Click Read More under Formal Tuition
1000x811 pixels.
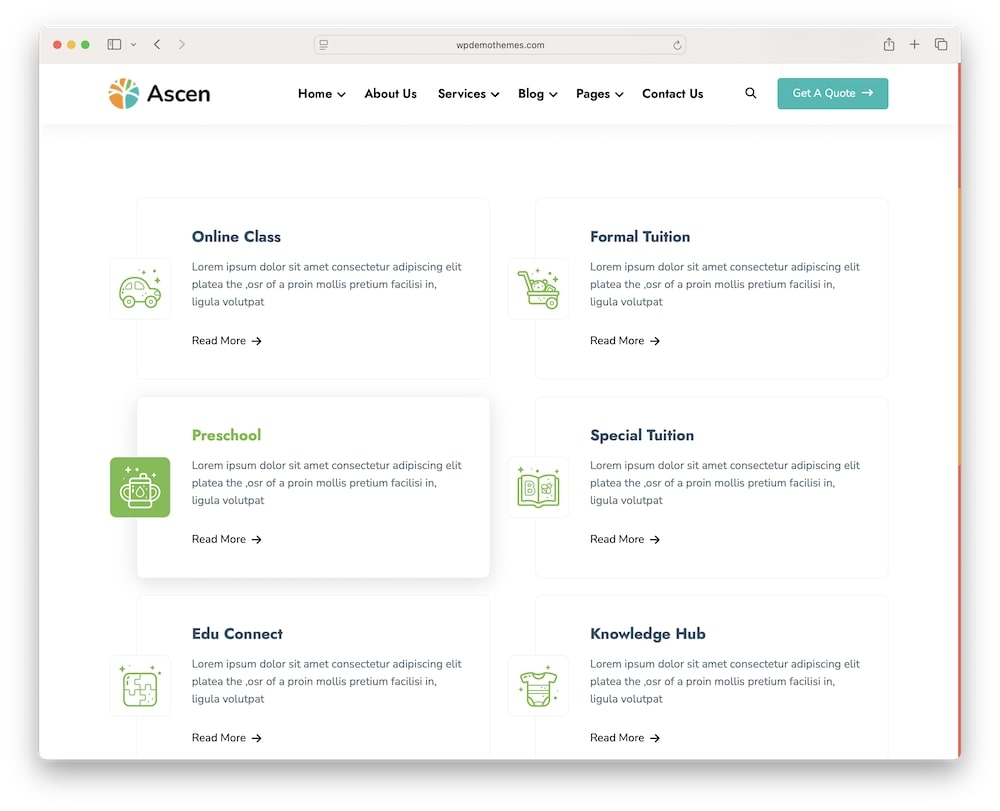(617, 340)
